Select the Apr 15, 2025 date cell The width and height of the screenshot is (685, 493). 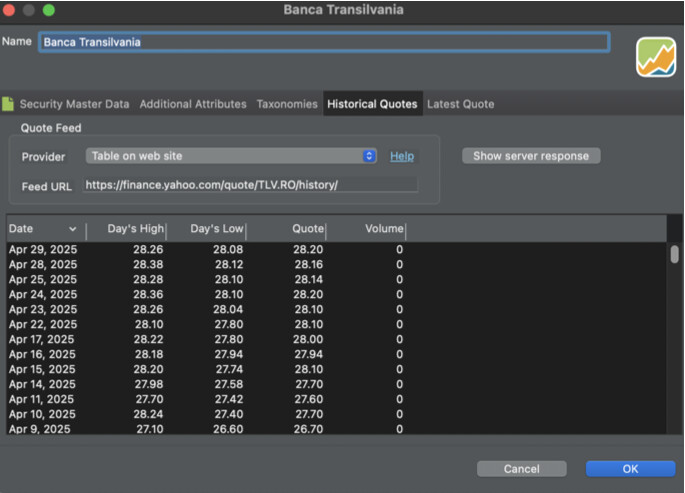coord(42,369)
